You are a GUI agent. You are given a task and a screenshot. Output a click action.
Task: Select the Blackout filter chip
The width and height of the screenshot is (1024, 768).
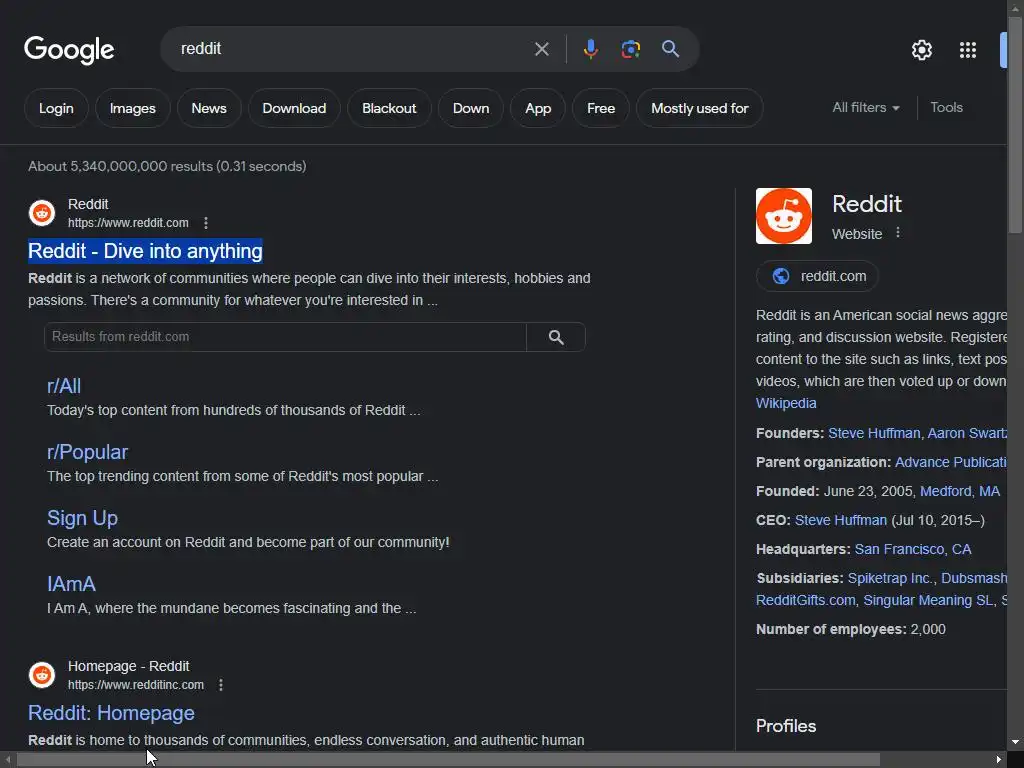point(389,108)
